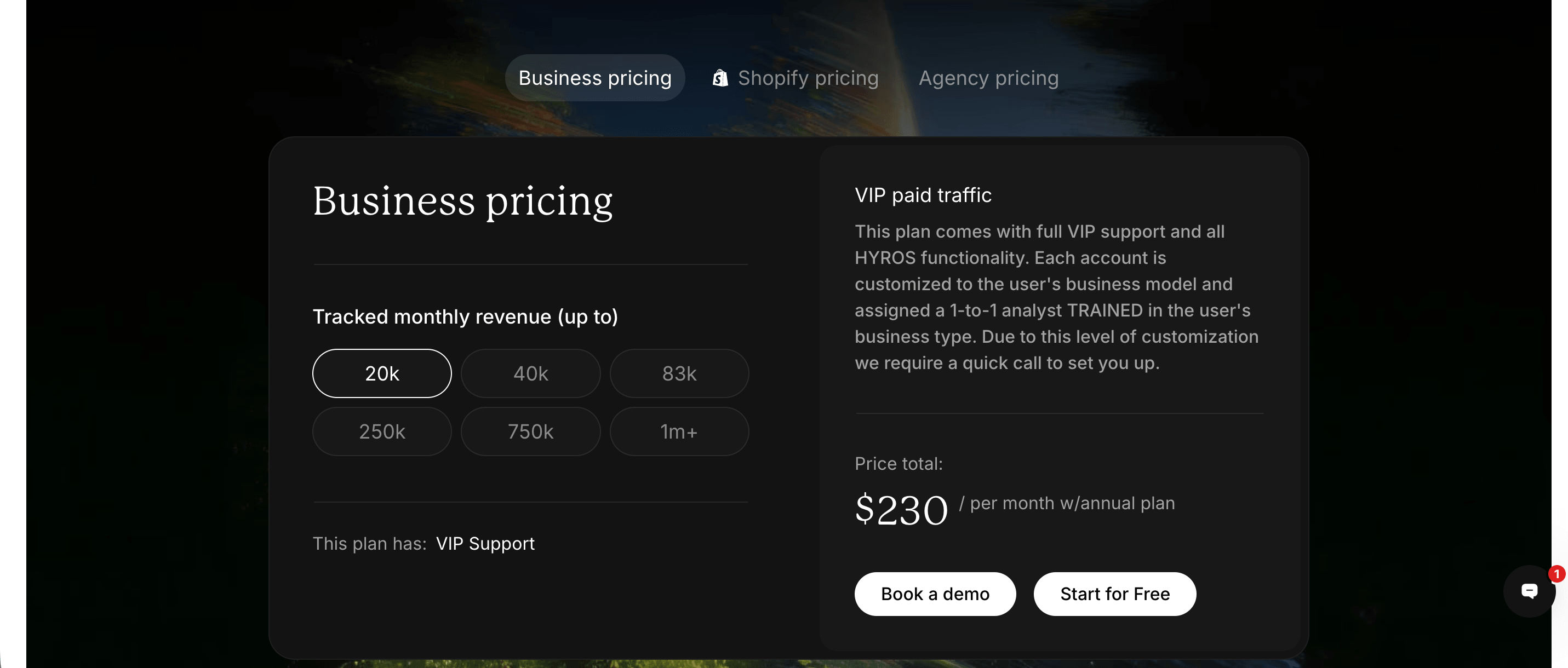Select the 40k revenue tier

(x=530, y=373)
